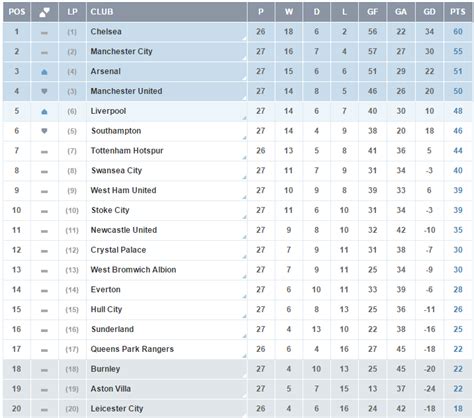The image size is (474, 418).
Task: Select the Burnley relegation zone row
Action: click(x=237, y=369)
